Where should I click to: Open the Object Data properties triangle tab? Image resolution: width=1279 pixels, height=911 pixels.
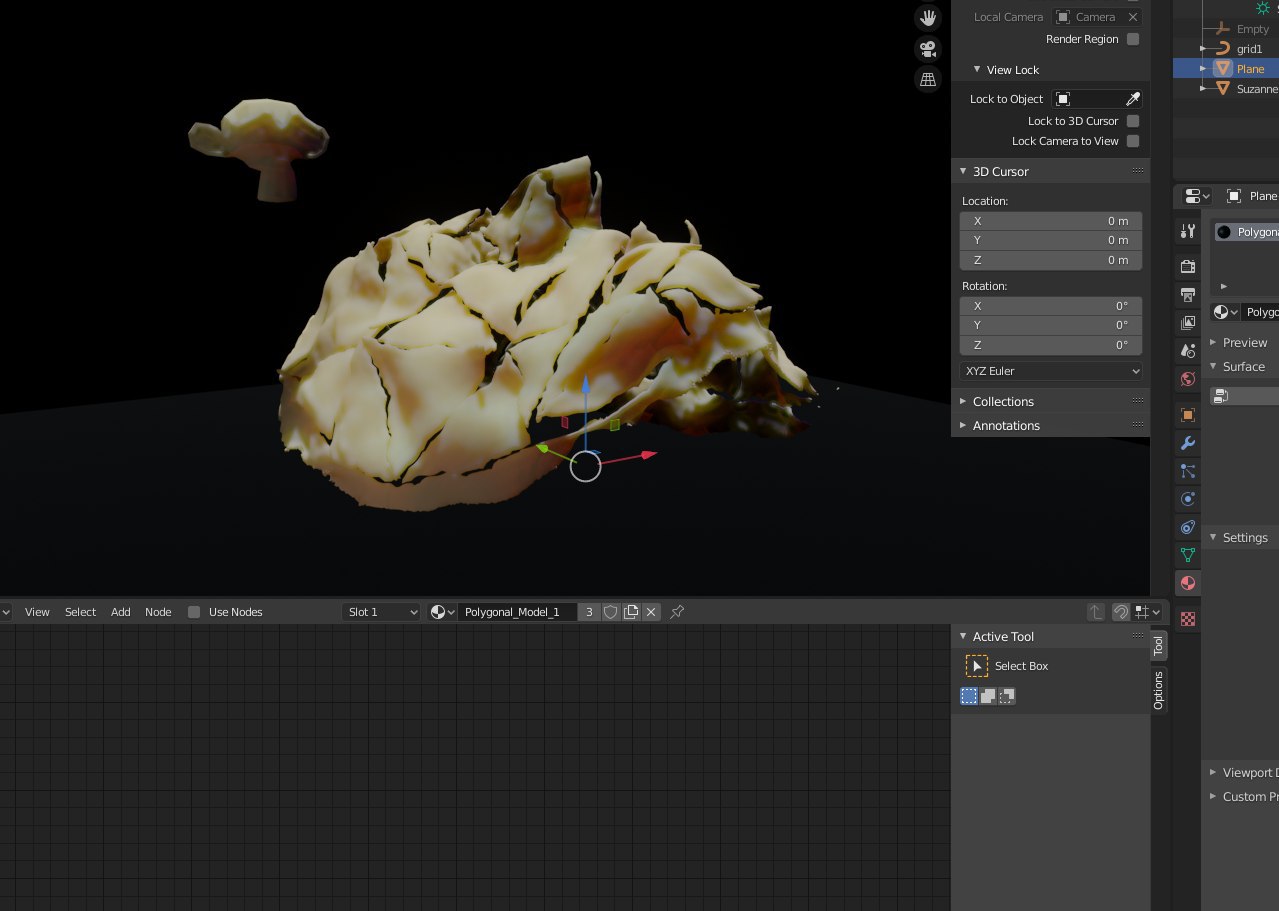[x=1188, y=555]
